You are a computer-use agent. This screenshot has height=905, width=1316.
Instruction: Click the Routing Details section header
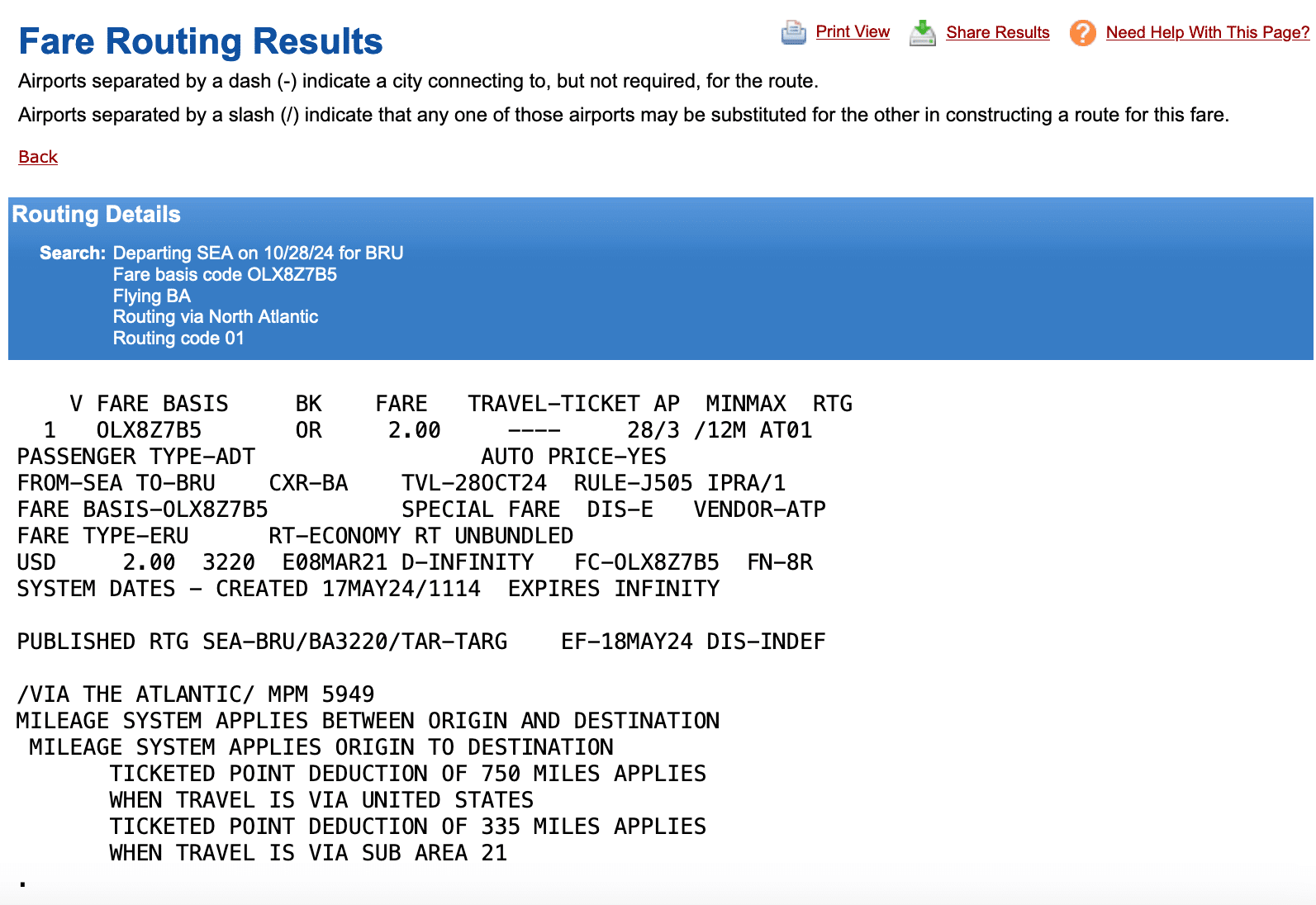point(97,215)
